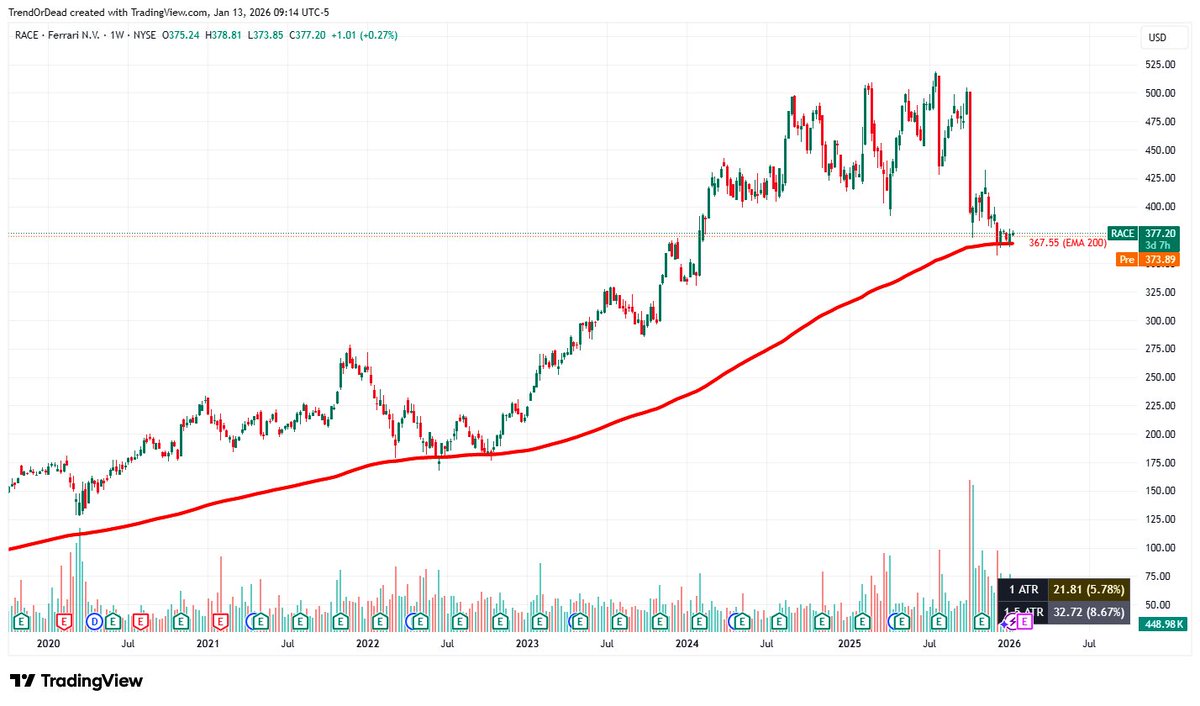Click the 2026 label on time axis
The width and height of the screenshot is (1200, 706).
(1008, 645)
